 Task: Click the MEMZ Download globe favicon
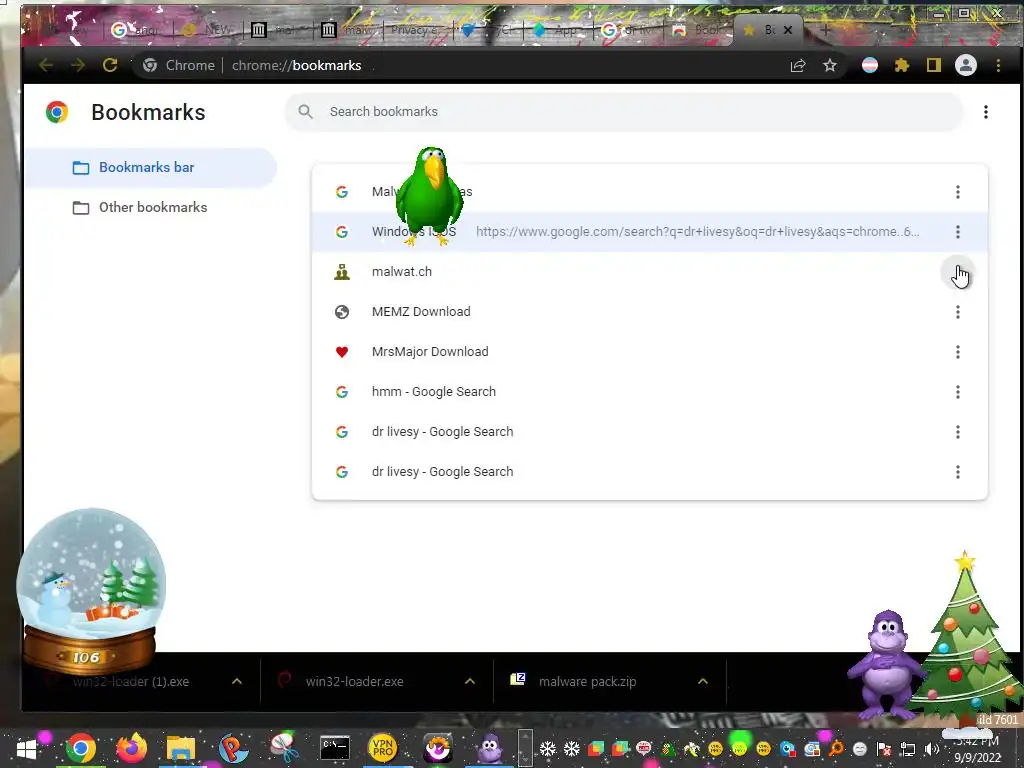pos(342,312)
